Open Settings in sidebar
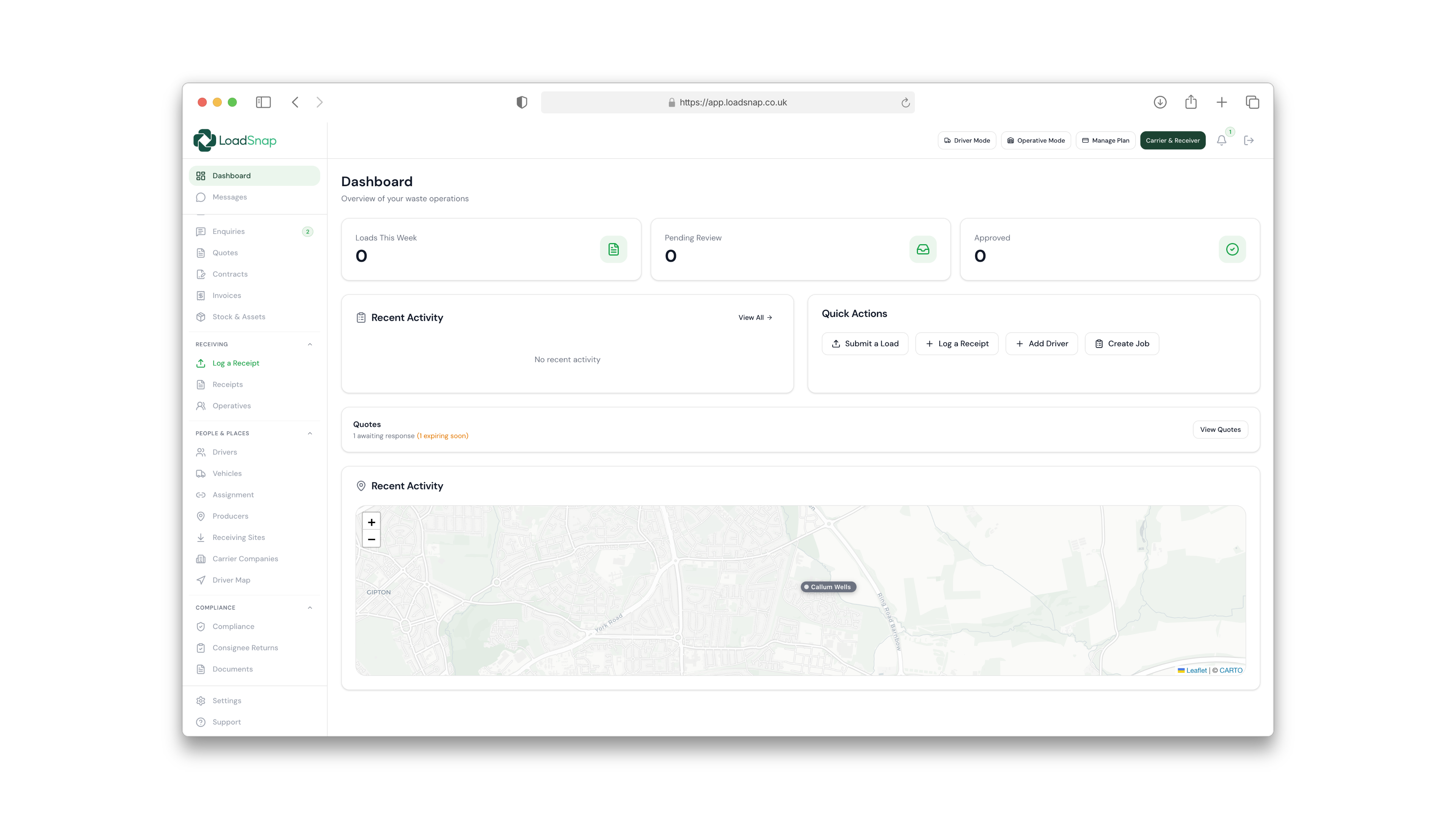 pyautogui.click(x=254, y=701)
